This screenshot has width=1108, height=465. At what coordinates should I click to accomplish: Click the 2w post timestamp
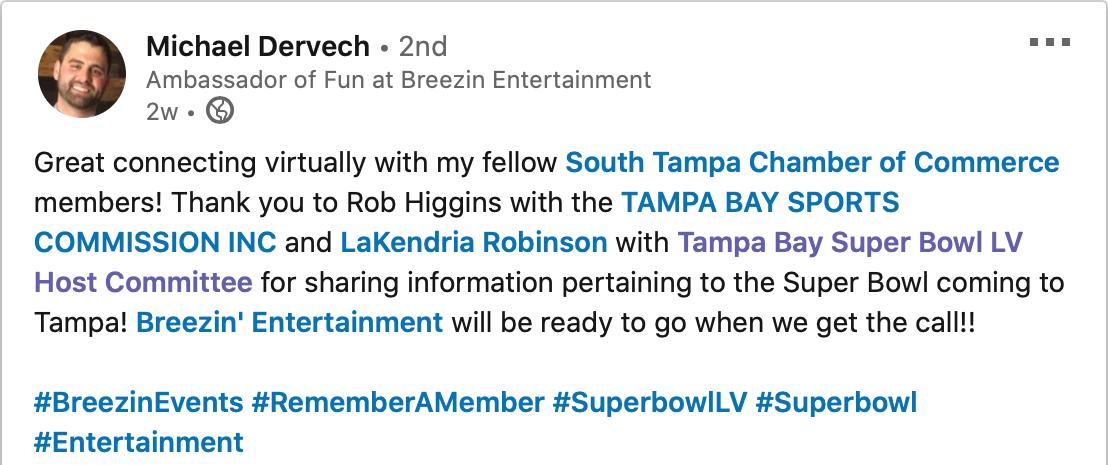(x=162, y=112)
